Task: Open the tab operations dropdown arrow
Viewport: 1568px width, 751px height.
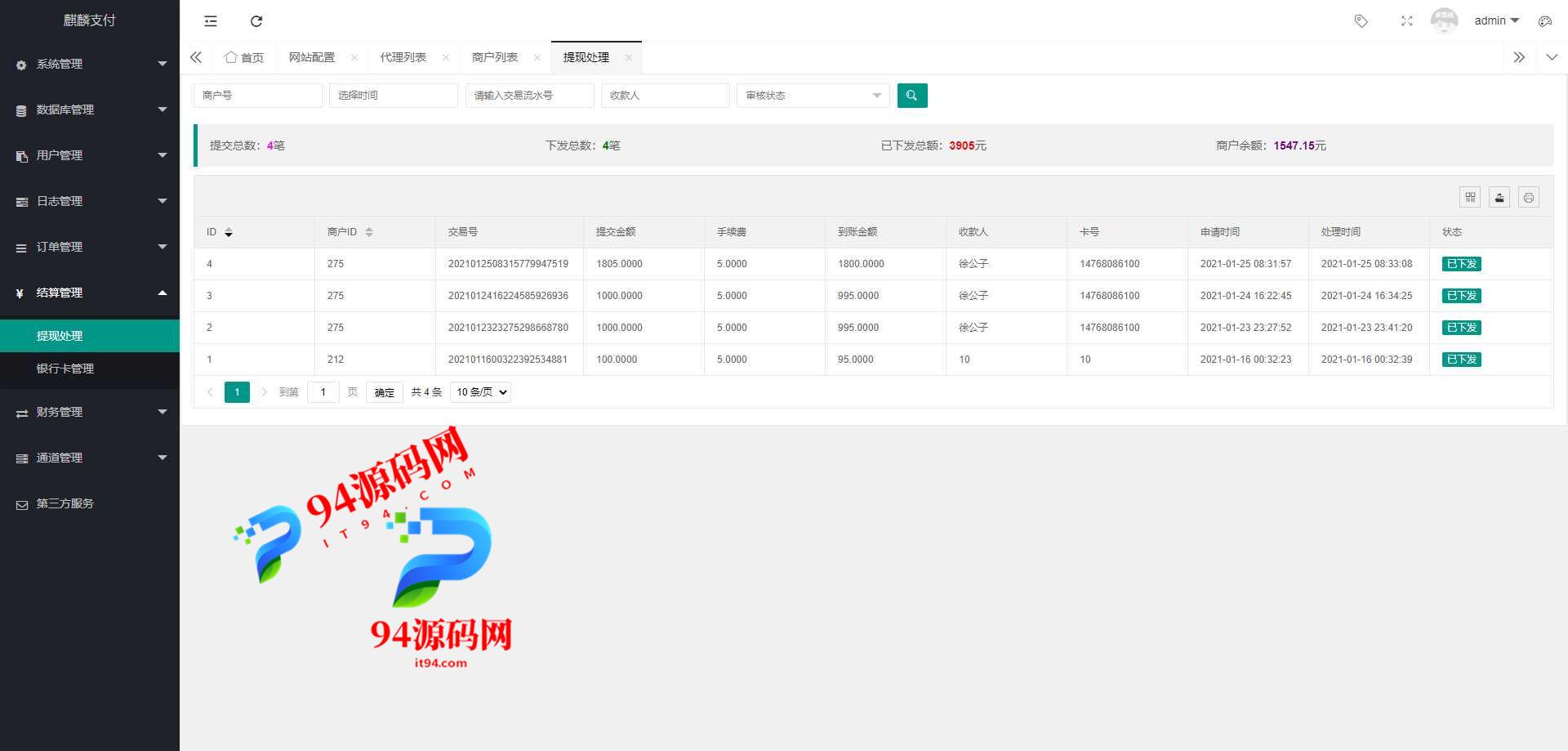Action: (x=1552, y=57)
